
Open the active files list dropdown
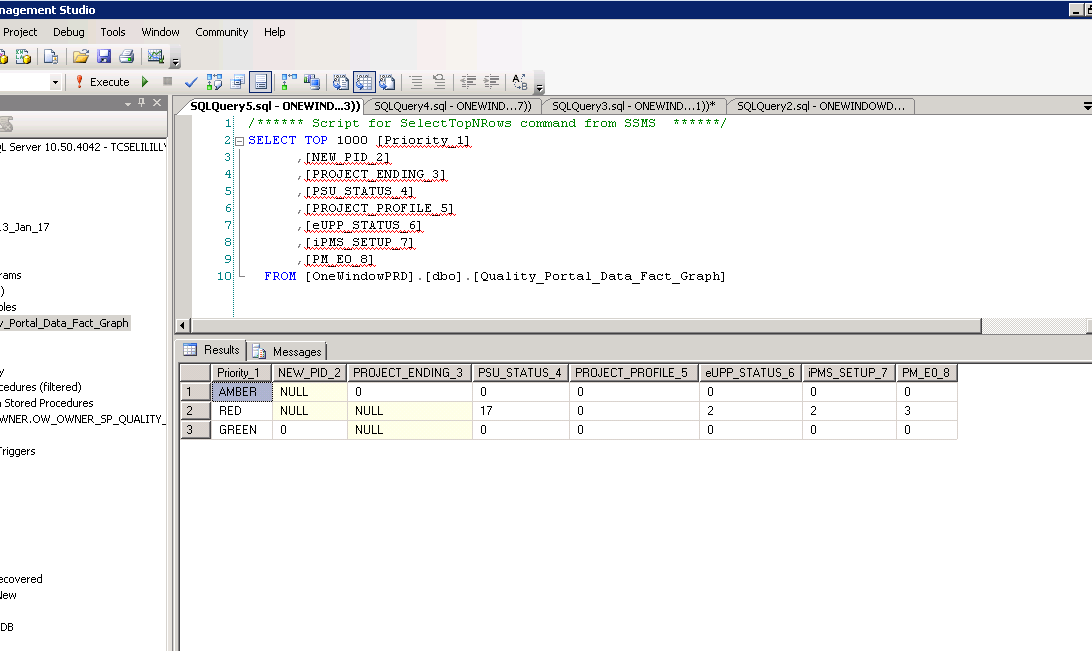1087,106
